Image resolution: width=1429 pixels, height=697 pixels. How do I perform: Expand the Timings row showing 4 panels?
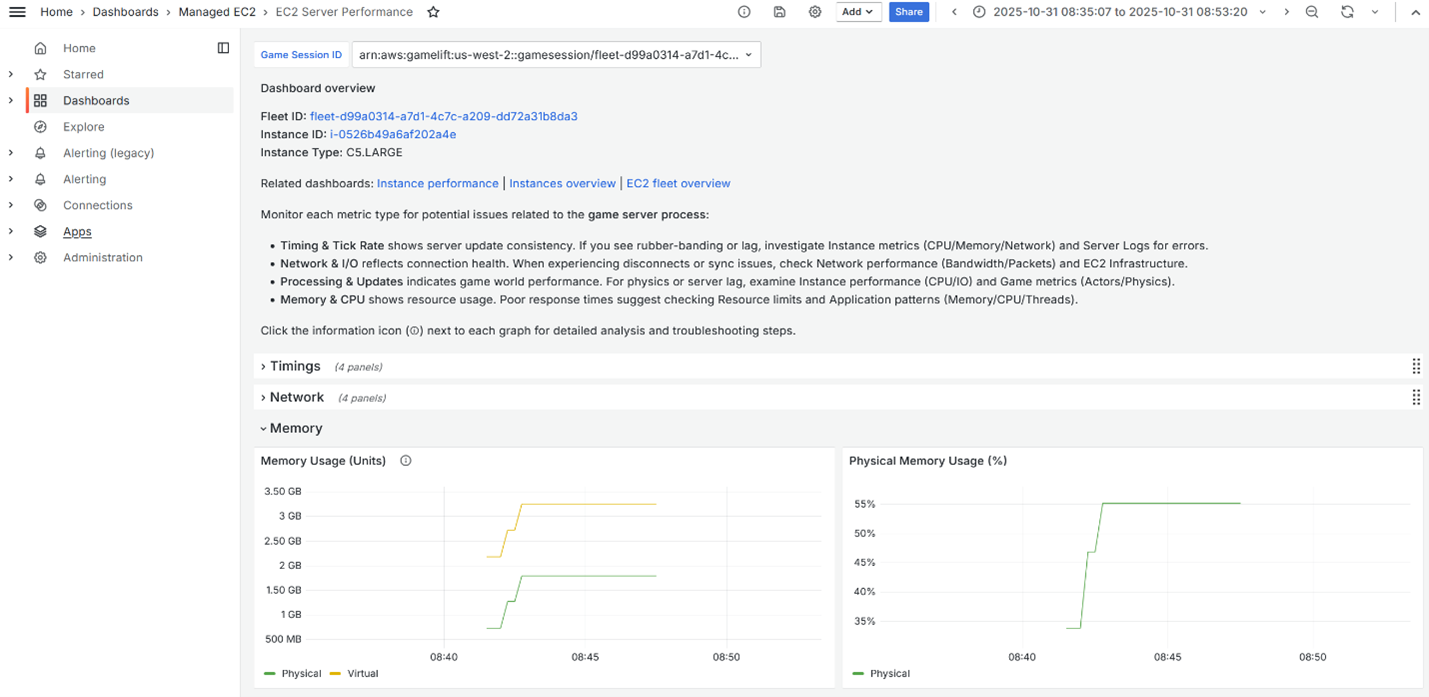[295, 366]
